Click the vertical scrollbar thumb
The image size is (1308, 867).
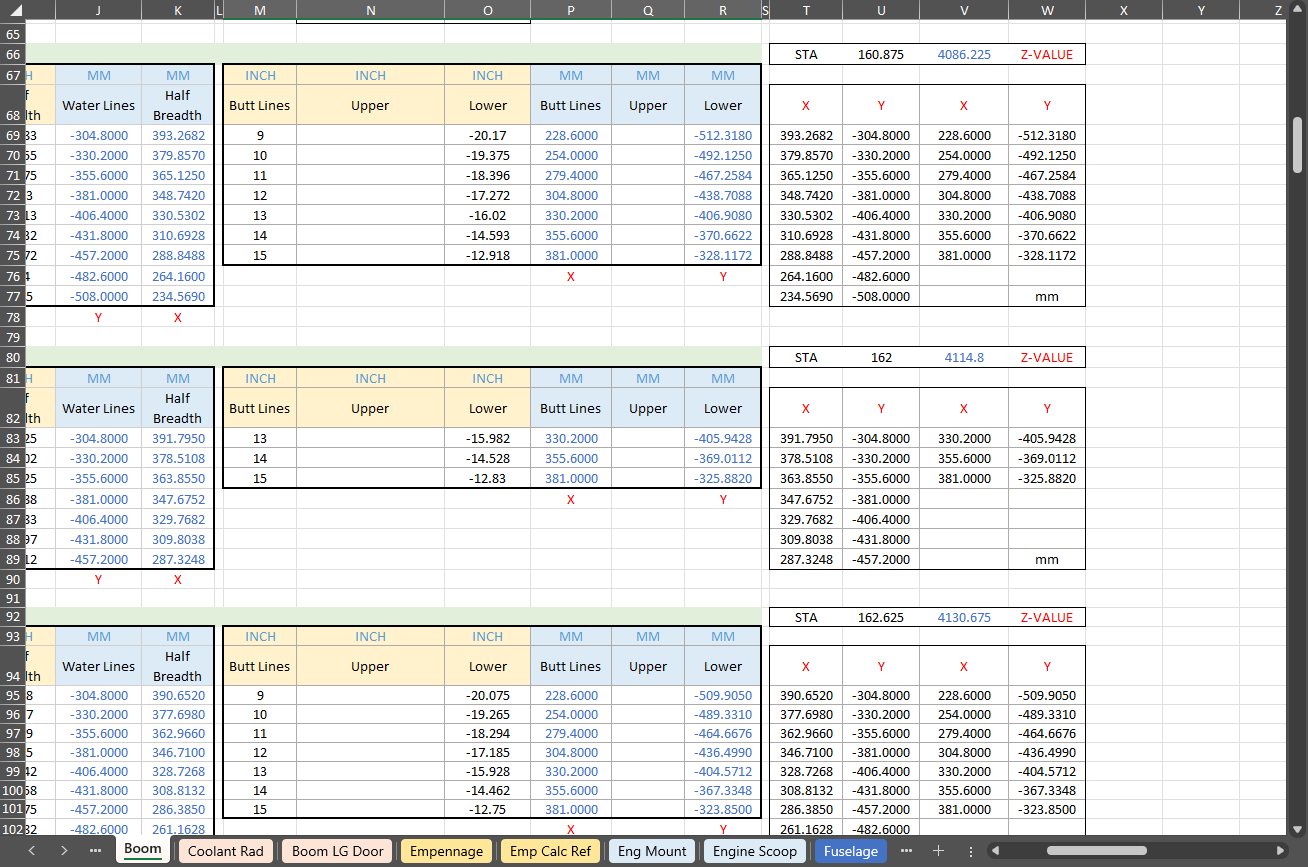coord(1297,145)
